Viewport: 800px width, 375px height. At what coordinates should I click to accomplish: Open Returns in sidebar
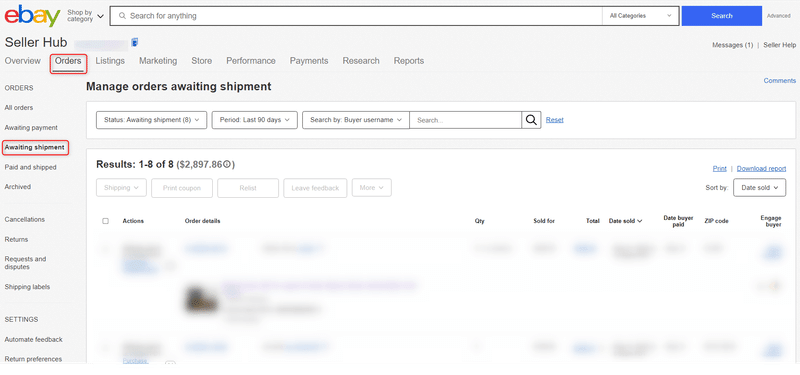click(16, 239)
